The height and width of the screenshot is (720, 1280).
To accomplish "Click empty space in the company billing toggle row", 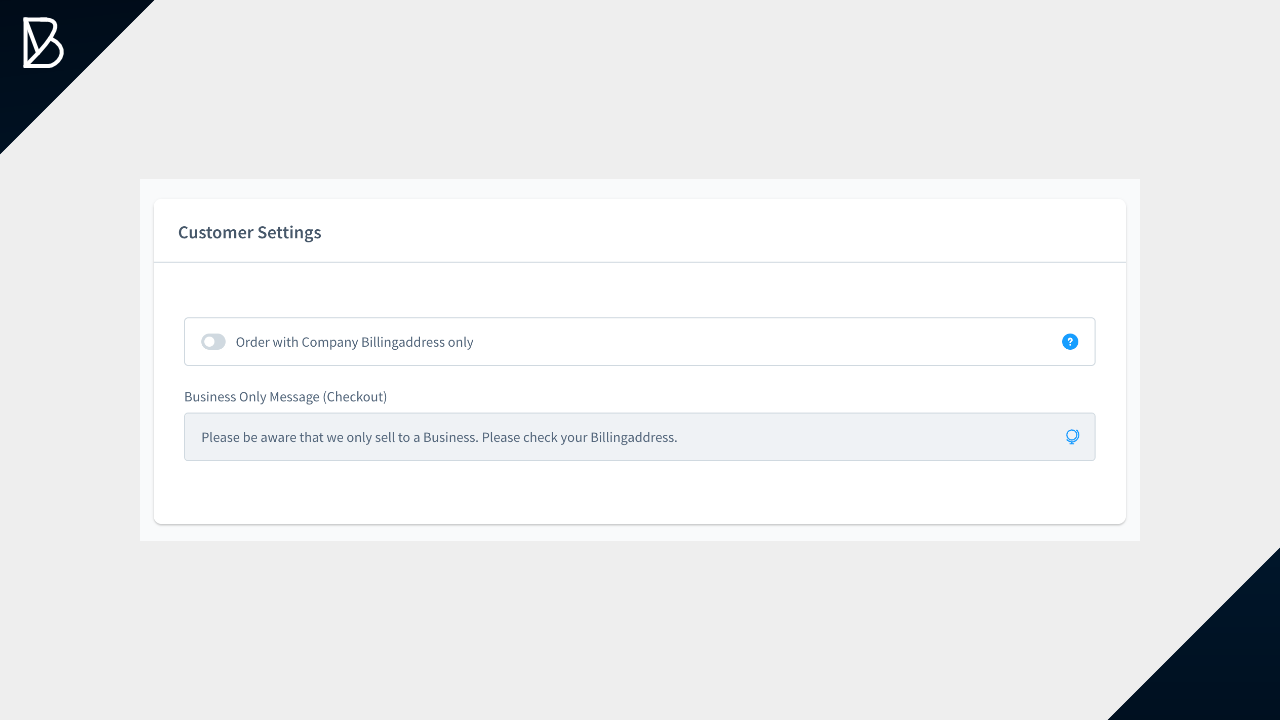I will pos(760,342).
